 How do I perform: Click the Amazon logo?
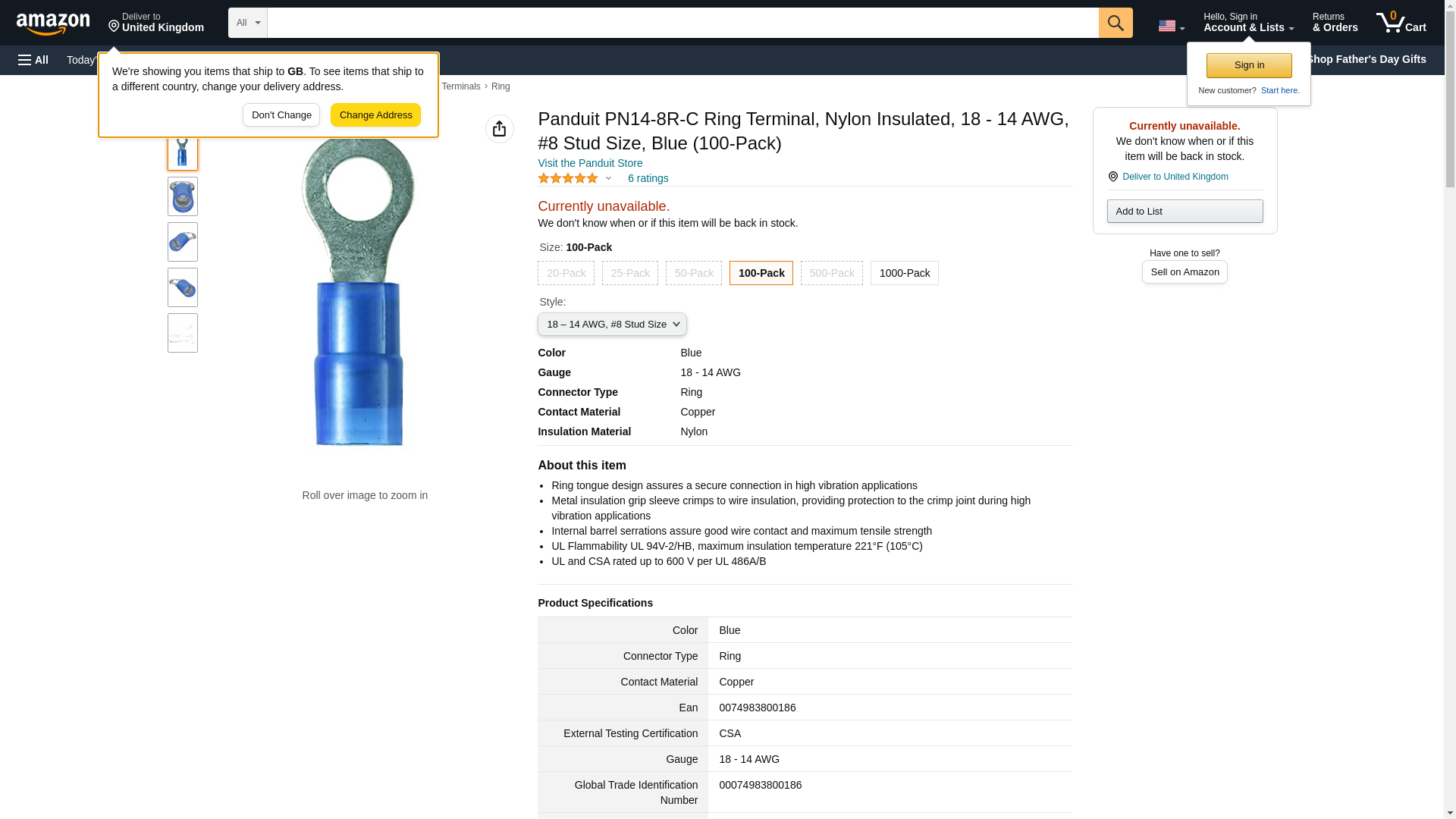(53, 24)
